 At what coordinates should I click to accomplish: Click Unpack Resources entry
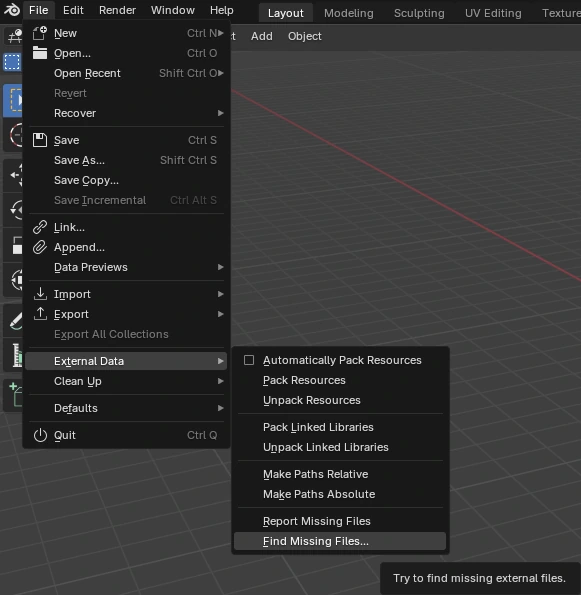[340, 400]
